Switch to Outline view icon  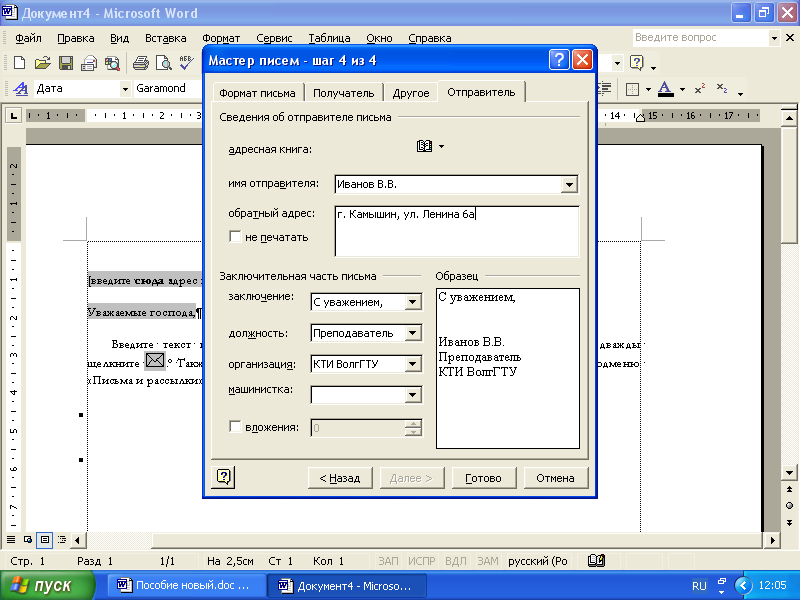[x=62, y=539]
